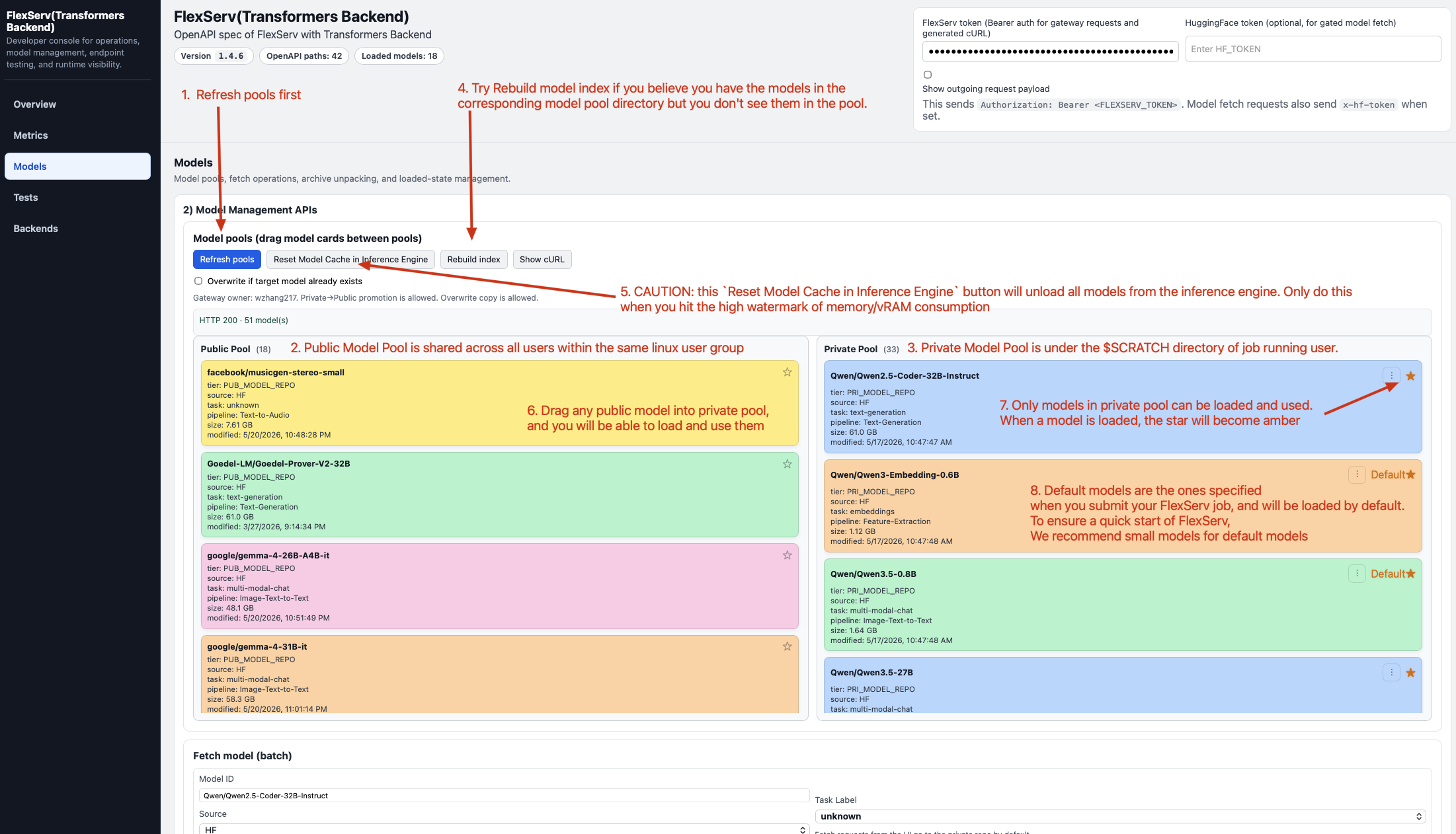Select Qwen/Qwen2.5-Coder-32B-Instruct card title in Private Pool
The height and width of the screenshot is (834, 1456).
point(905,376)
